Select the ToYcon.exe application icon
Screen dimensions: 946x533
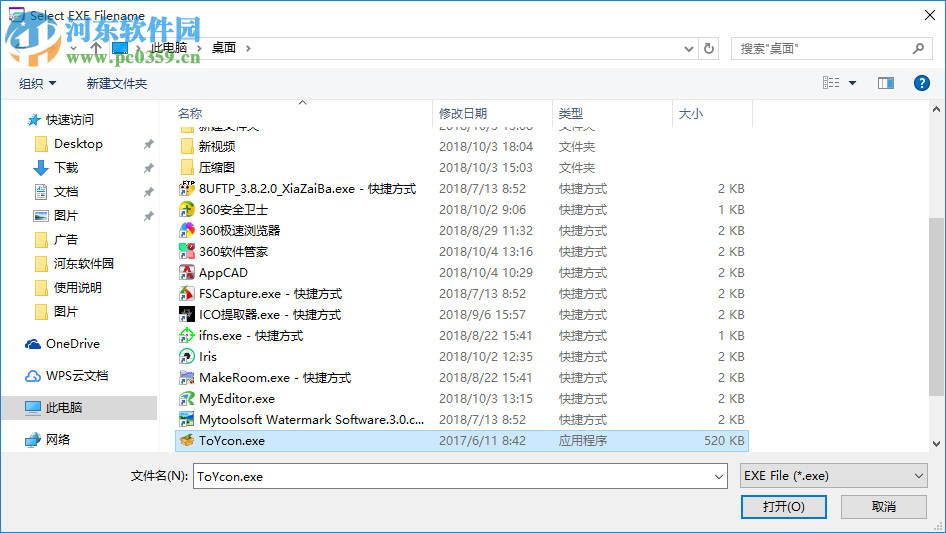187,441
